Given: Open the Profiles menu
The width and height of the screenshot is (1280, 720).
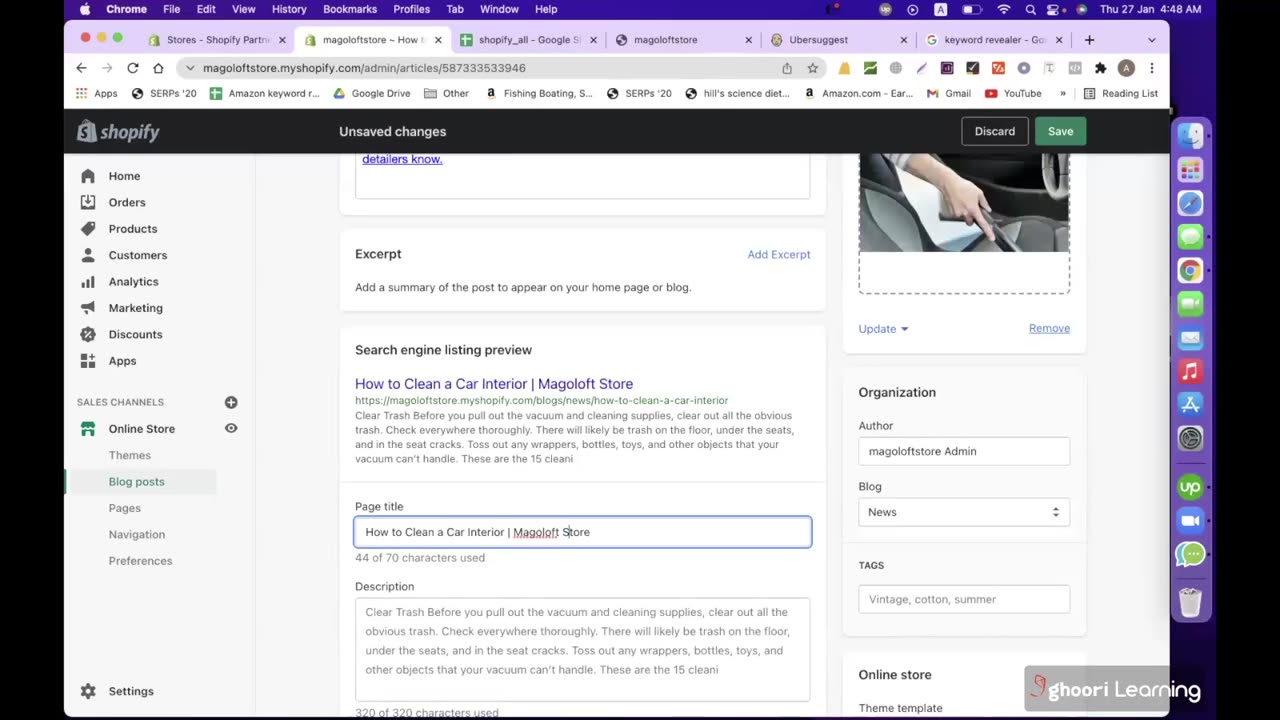Looking at the screenshot, I should [x=411, y=9].
